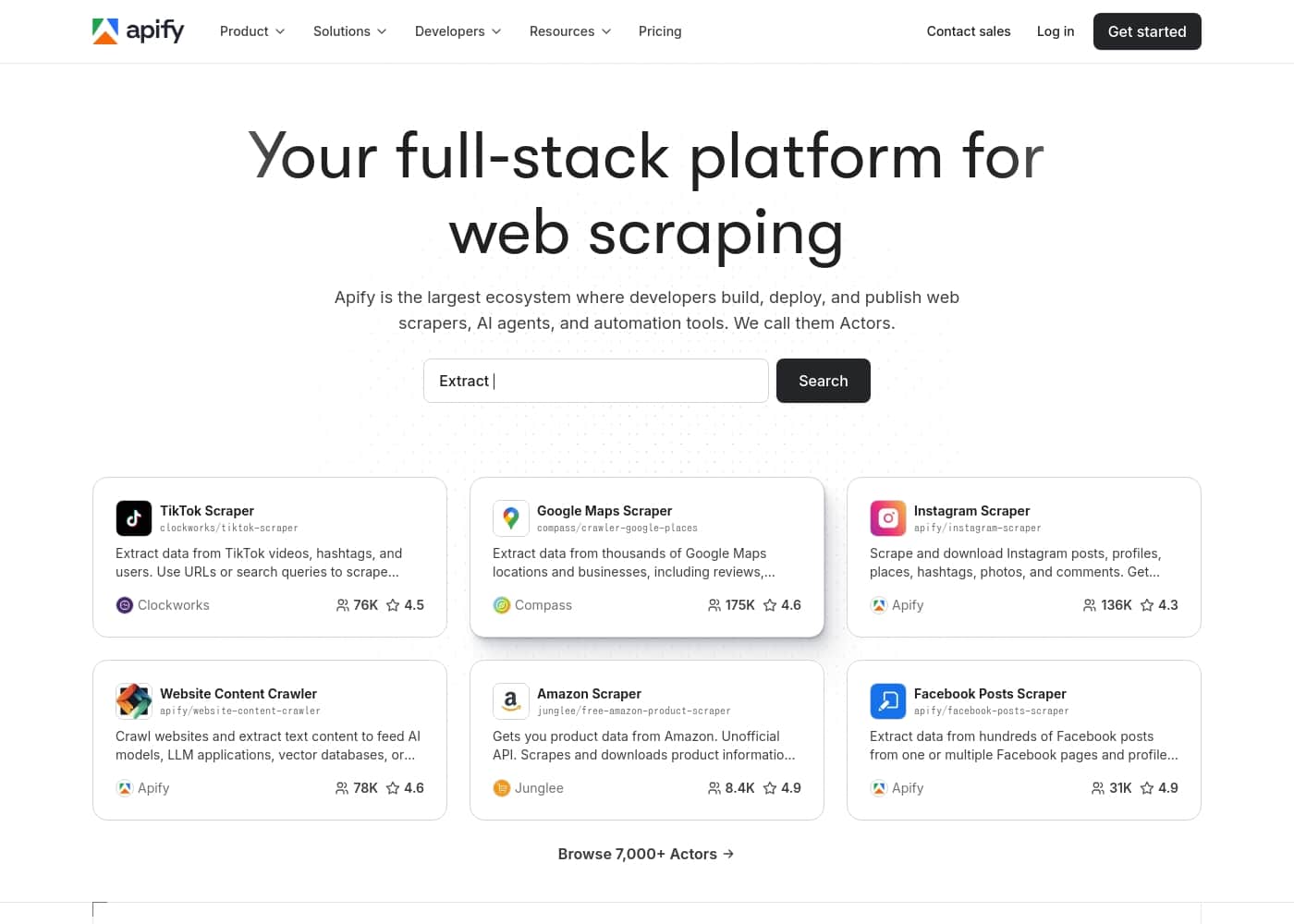Expand the Product dropdown menu
This screenshot has width=1294, height=924.
pos(252,31)
